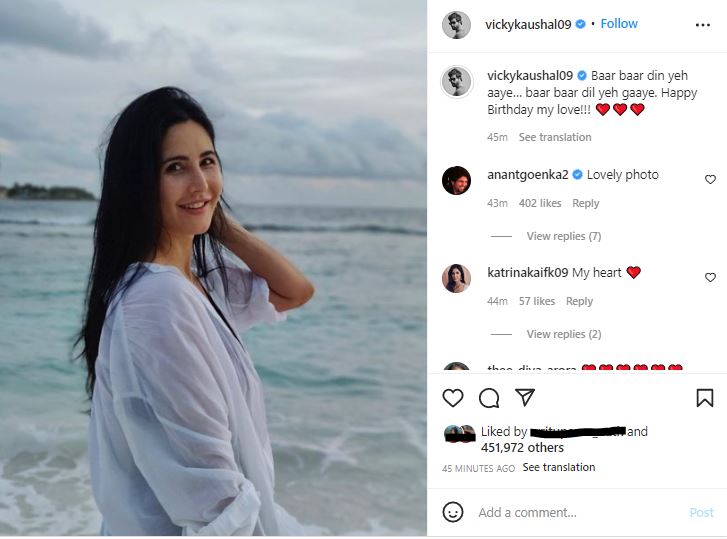The width and height of the screenshot is (727, 539).
Task: Open katrinakaifk09's profile avatar
Action: 456,279
